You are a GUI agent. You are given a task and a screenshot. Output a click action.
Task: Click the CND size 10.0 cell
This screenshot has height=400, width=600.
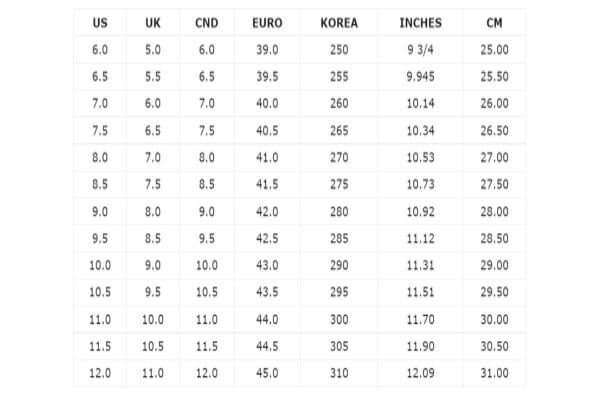[207, 265]
